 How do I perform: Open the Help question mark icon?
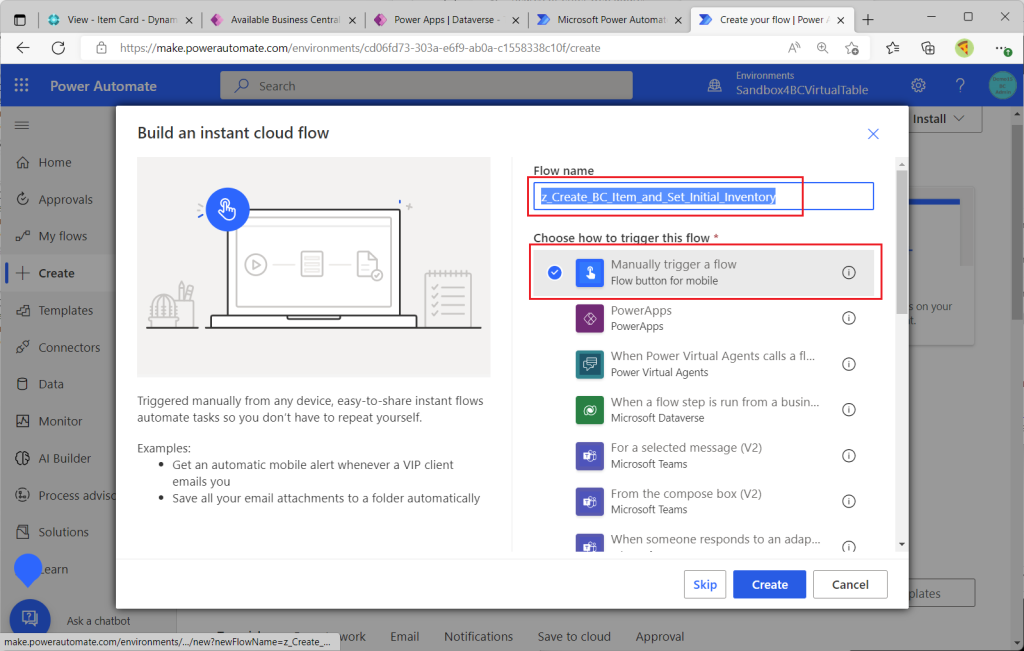(x=959, y=85)
